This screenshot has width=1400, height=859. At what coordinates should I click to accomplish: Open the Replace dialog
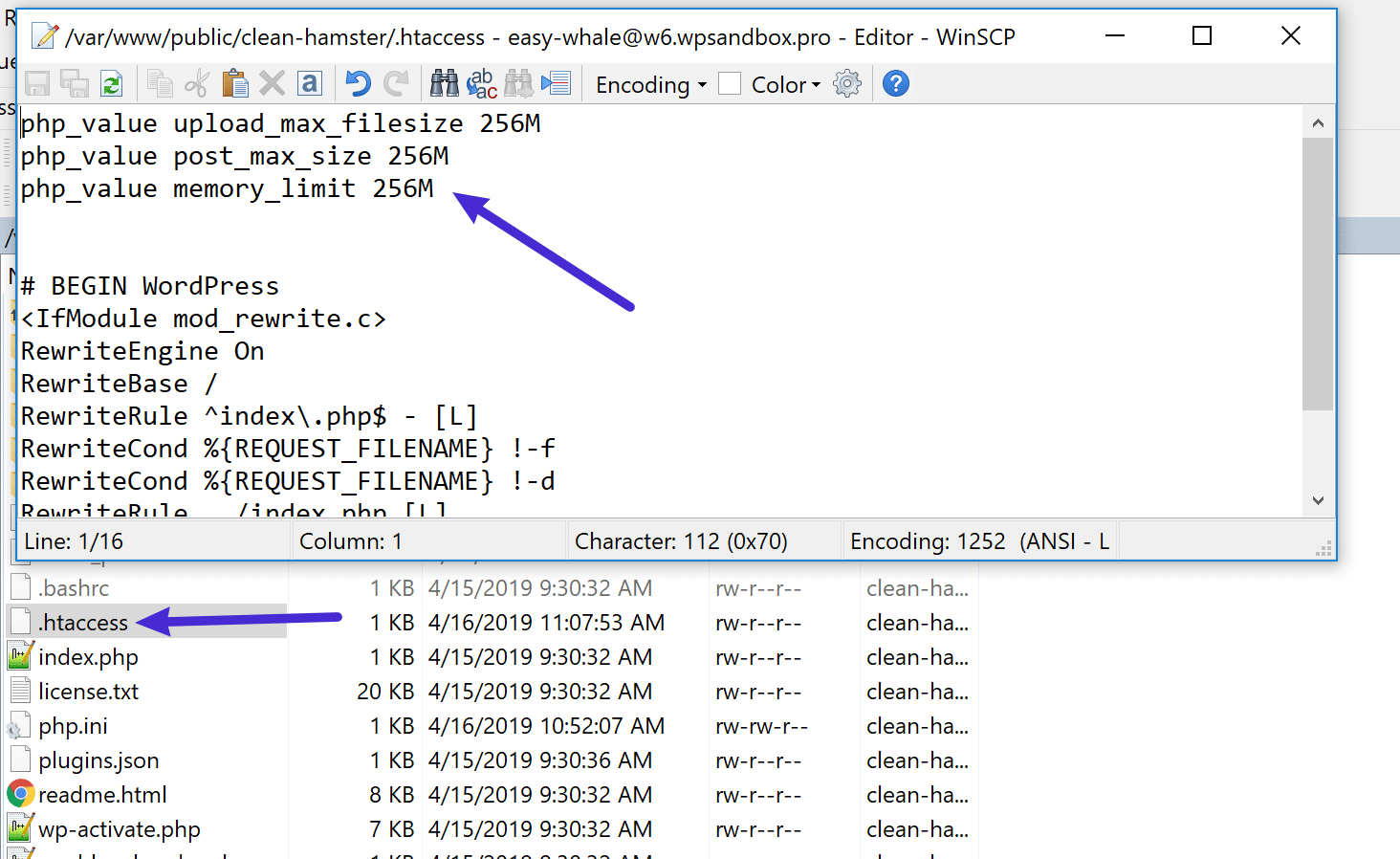click(481, 83)
